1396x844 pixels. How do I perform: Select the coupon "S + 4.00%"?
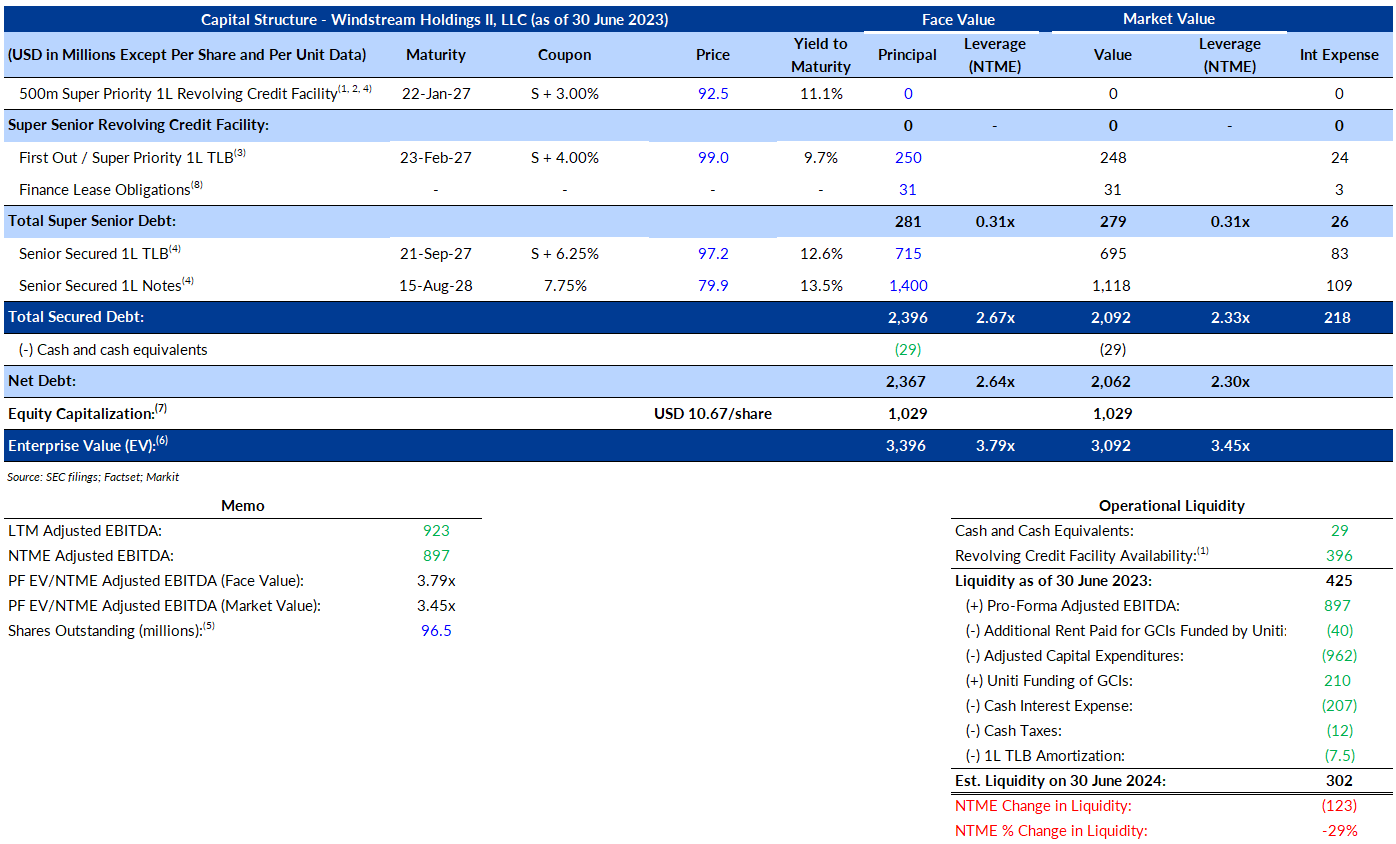pos(565,158)
